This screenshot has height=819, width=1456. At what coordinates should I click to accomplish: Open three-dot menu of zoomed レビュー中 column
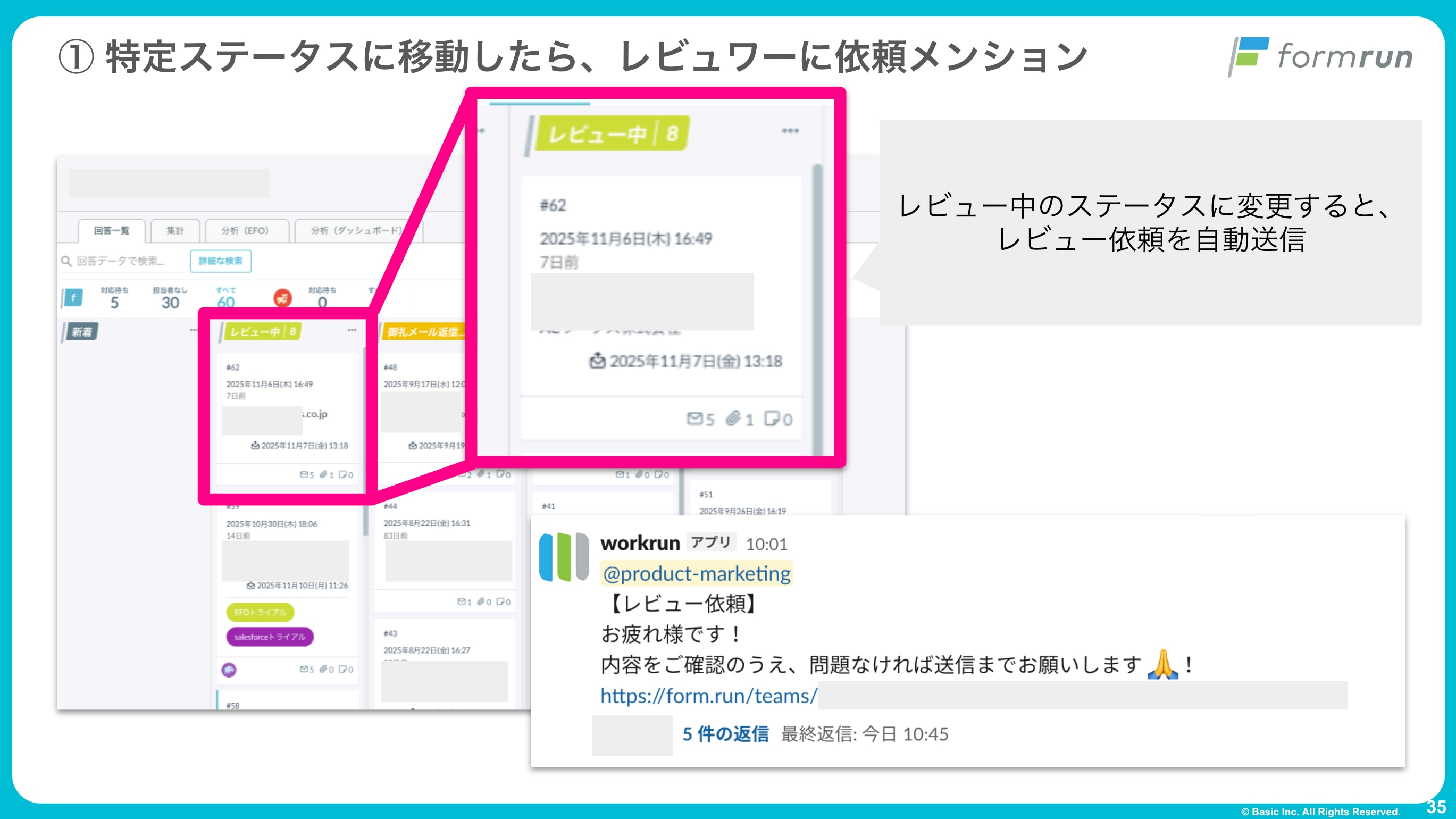tap(790, 131)
